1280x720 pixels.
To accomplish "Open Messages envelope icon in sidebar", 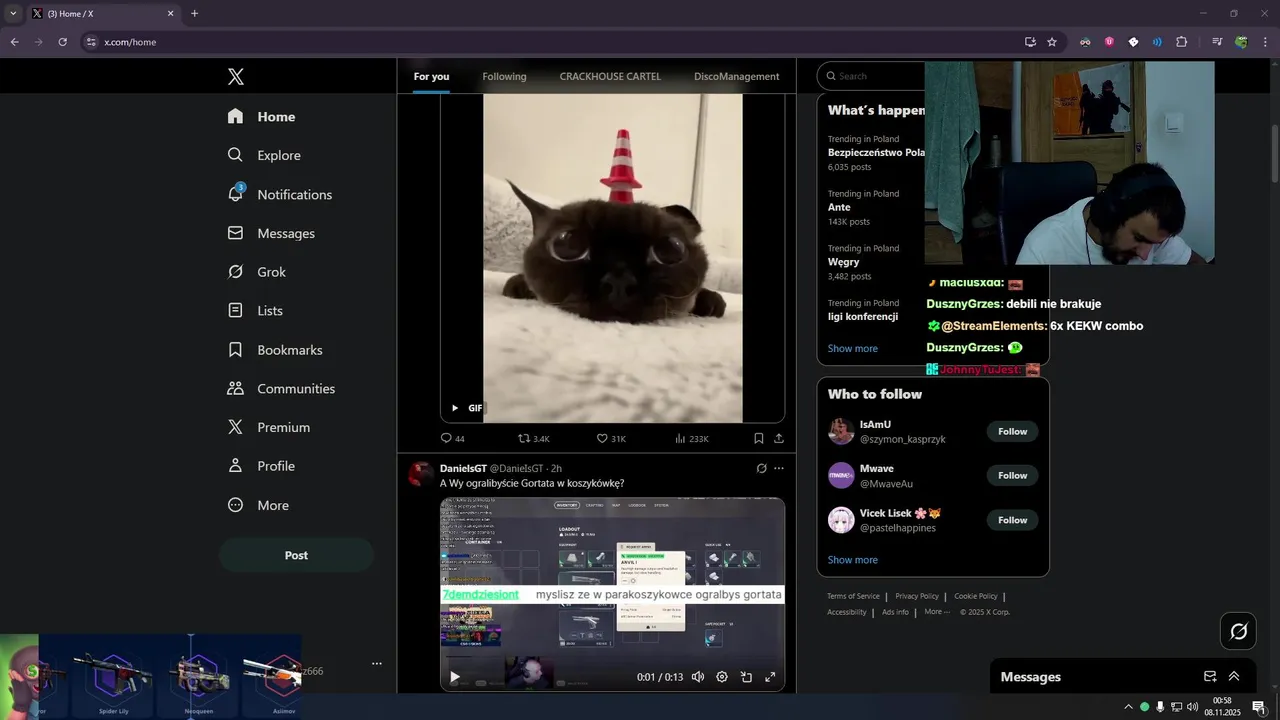I will pos(235,233).
